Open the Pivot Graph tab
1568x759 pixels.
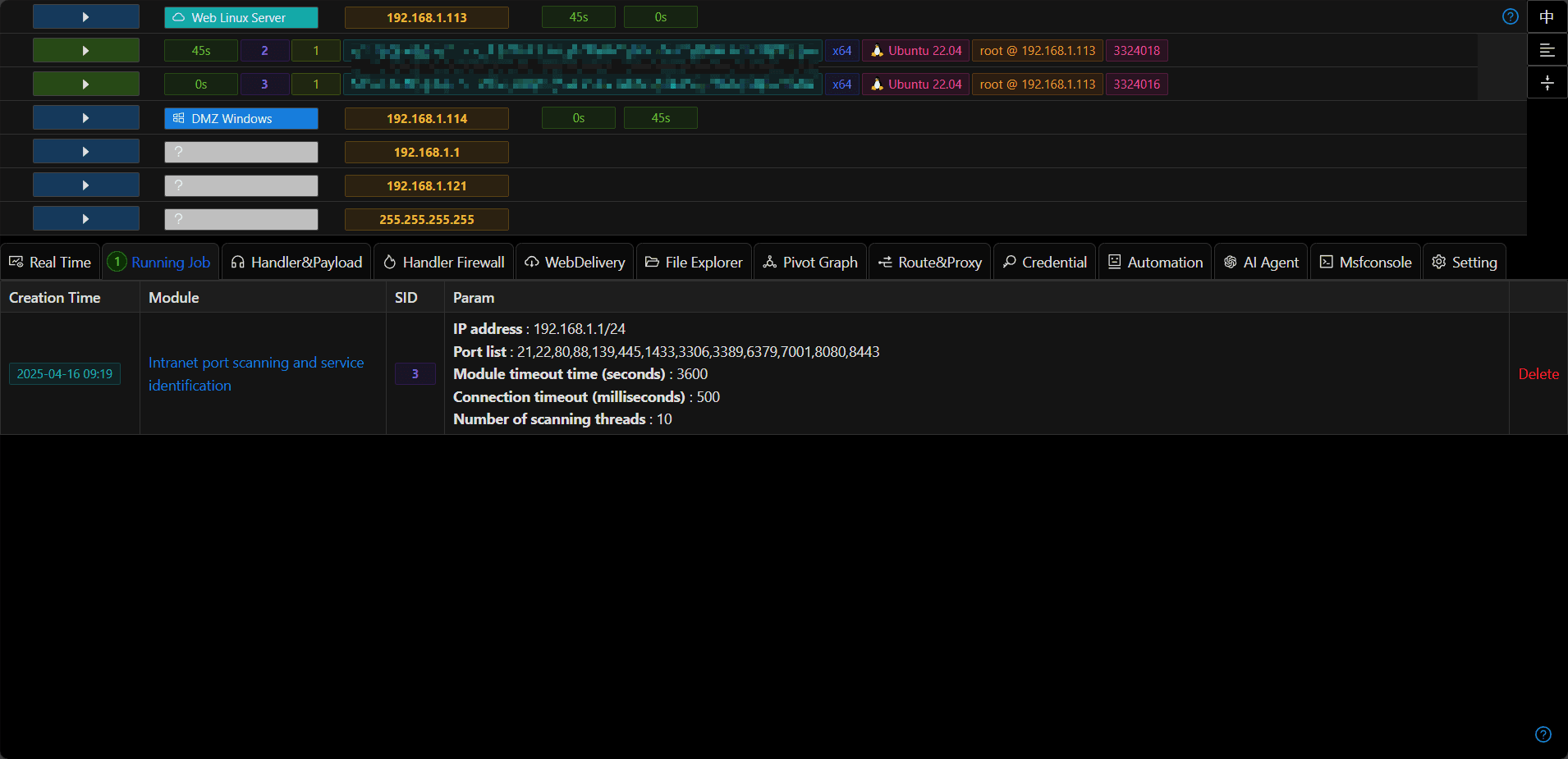point(810,262)
